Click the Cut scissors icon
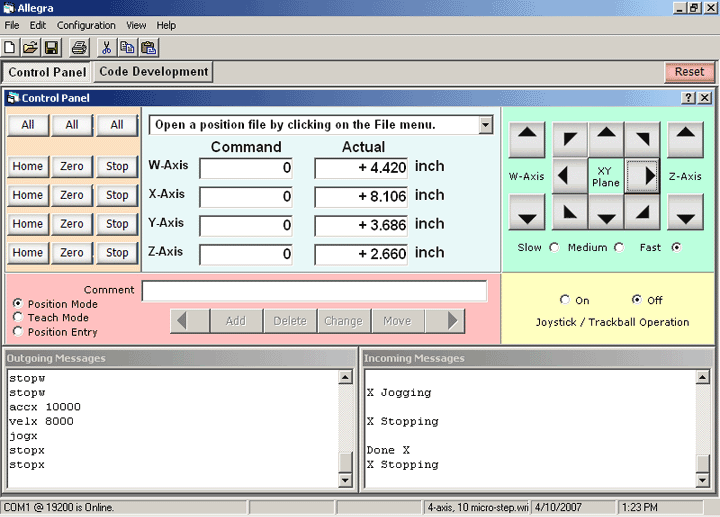 click(x=107, y=48)
